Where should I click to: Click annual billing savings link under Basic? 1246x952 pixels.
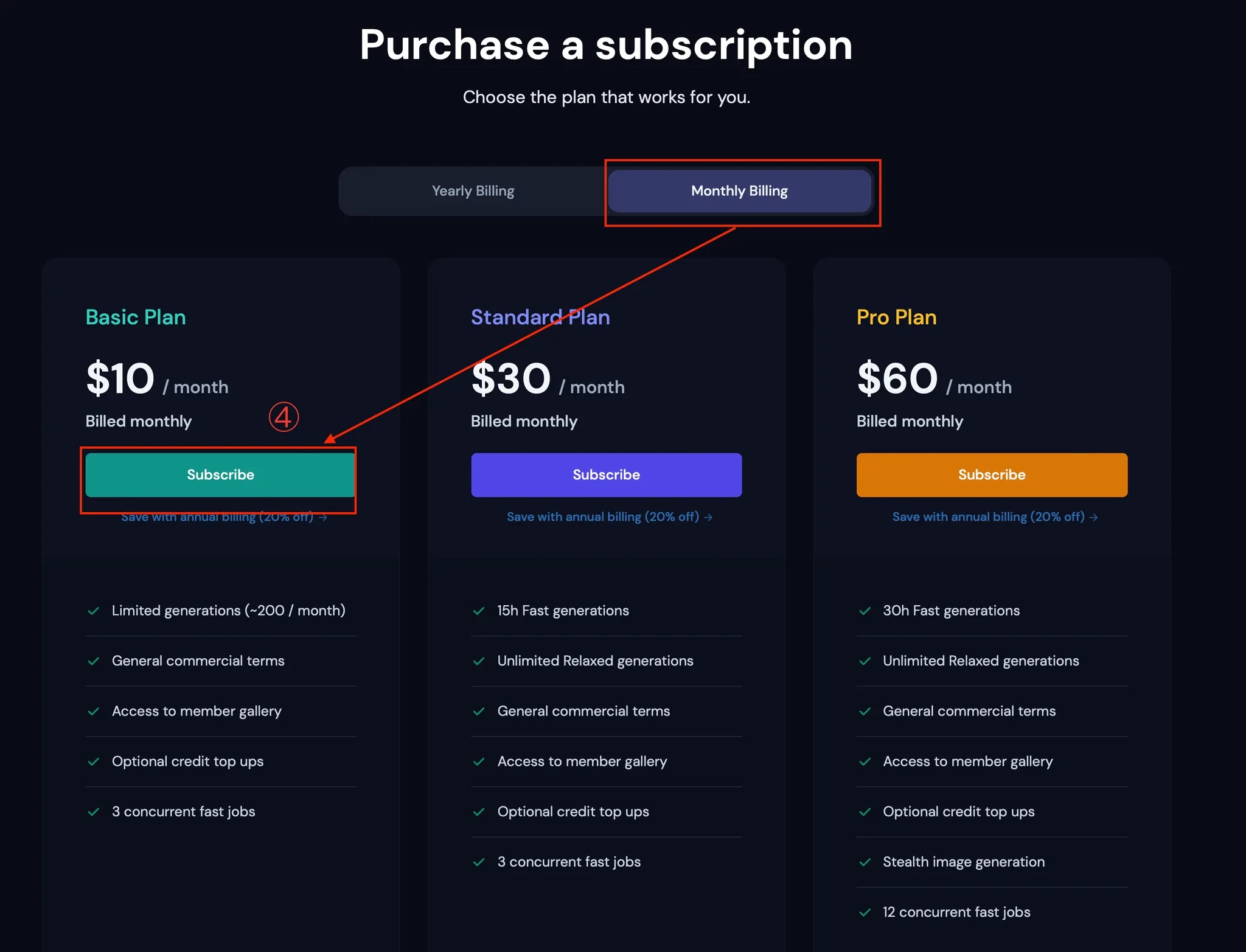(x=223, y=518)
